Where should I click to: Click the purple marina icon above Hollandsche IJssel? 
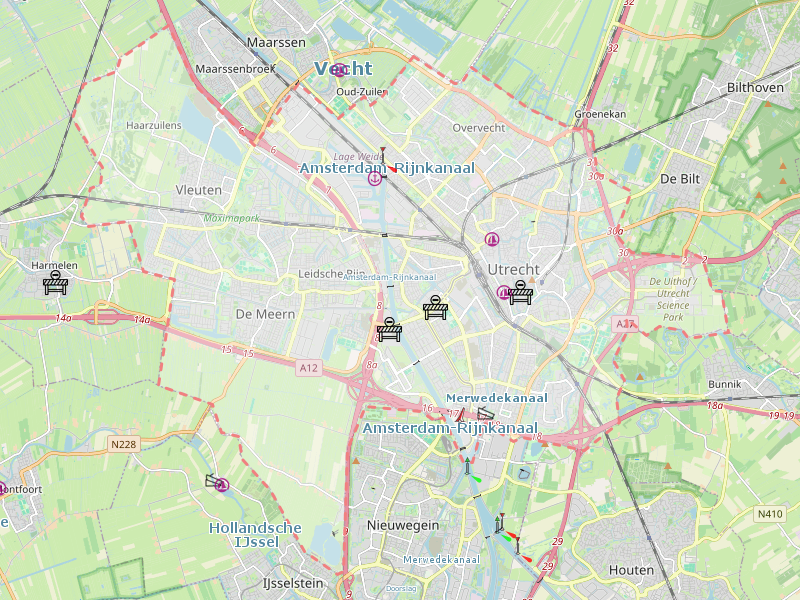click(x=222, y=485)
